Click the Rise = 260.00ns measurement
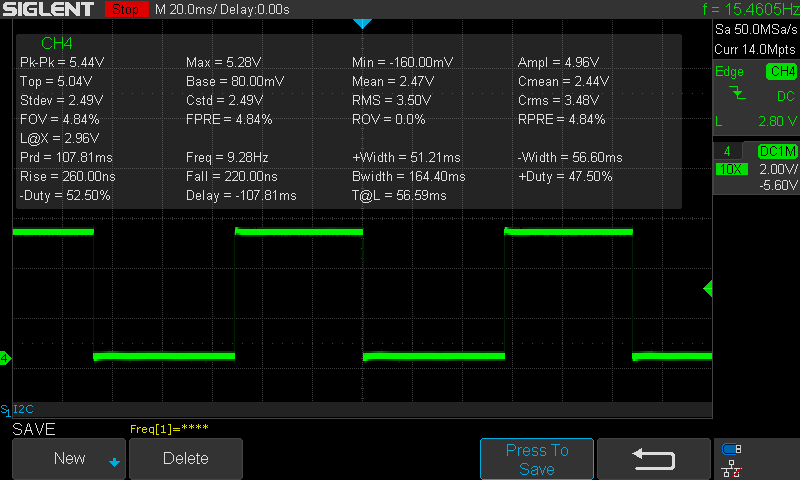Image resolution: width=800 pixels, height=480 pixels. point(68,176)
